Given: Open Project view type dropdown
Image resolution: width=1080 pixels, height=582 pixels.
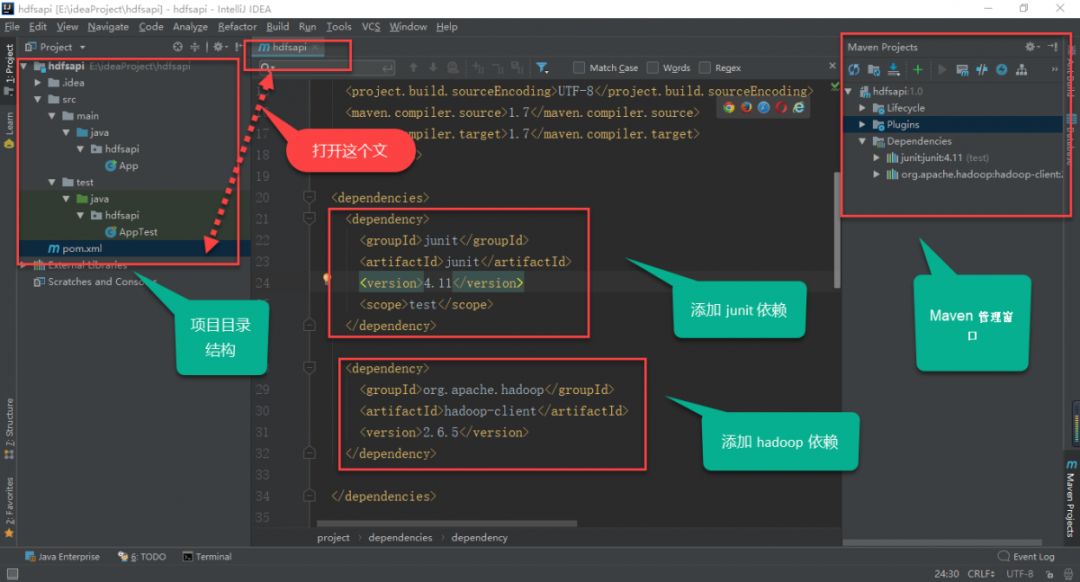Looking at the screenshot, I should click(55, 47).
